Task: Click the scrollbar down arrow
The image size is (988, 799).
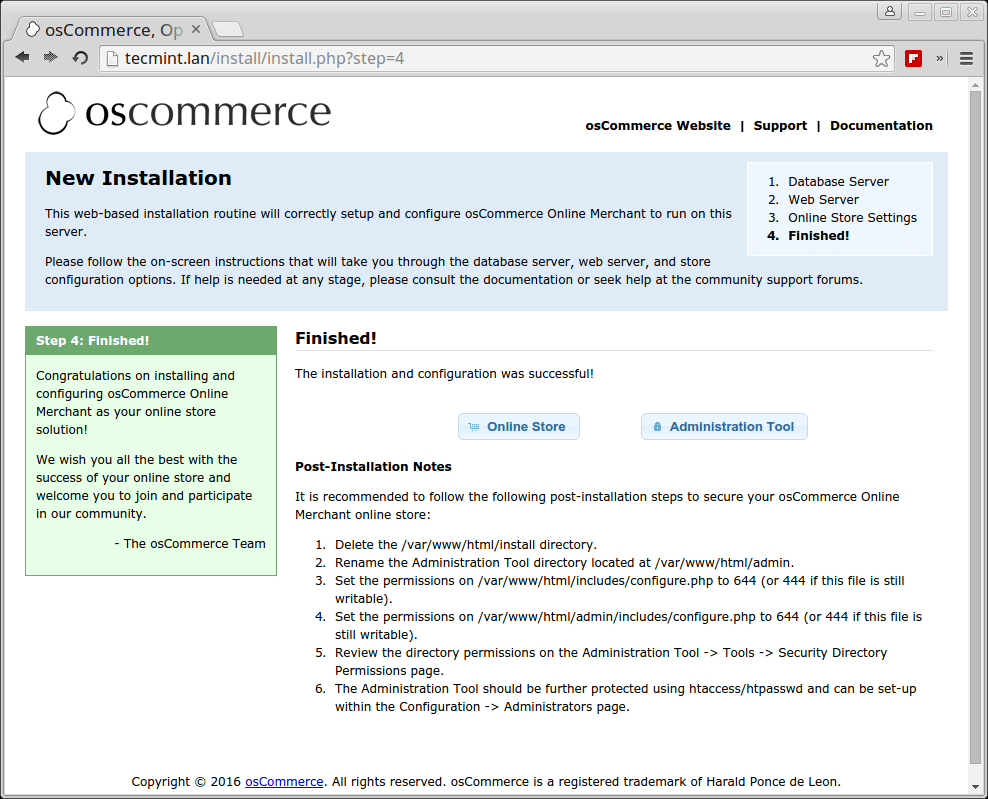Action: 975,787
